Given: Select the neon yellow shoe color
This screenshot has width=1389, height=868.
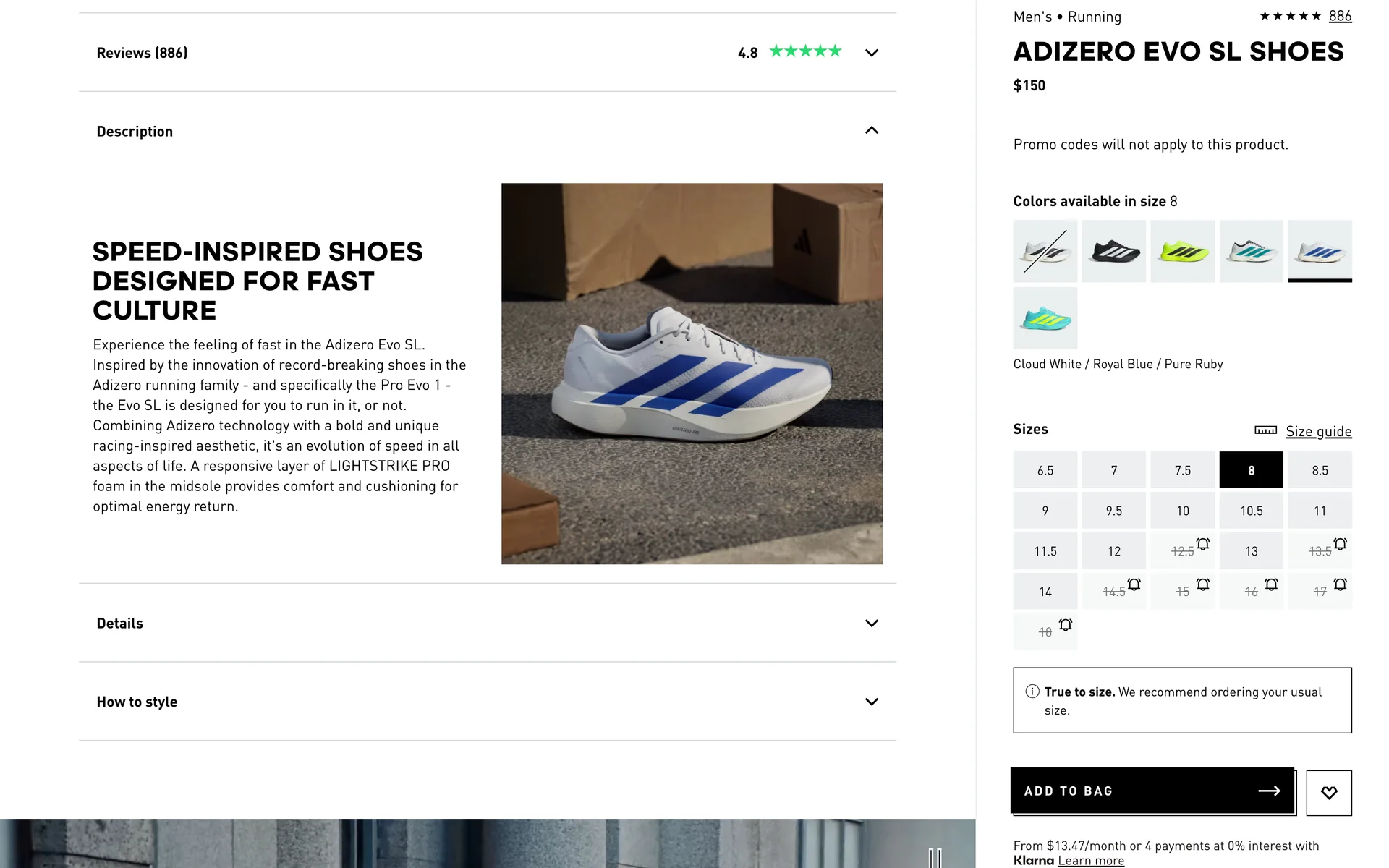Looking at the screenshot, I should pos(1182,251).
